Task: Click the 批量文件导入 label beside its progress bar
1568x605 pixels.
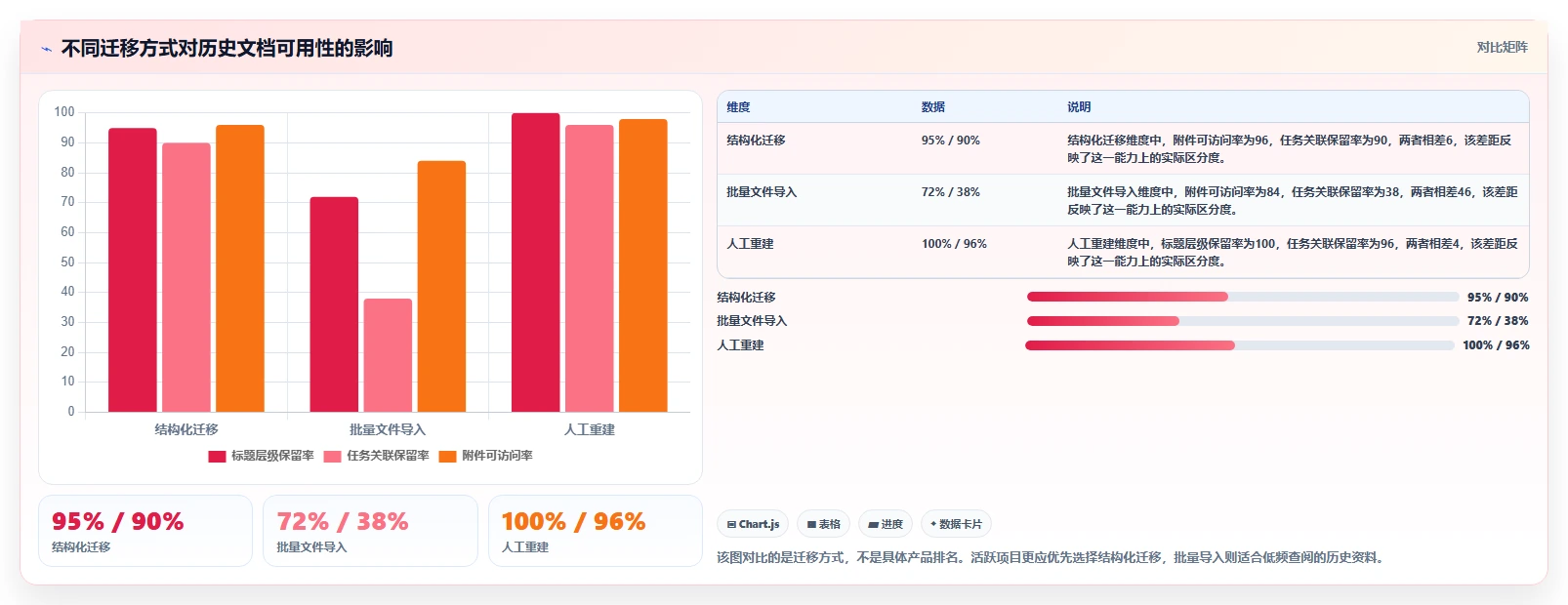Action: point(752,321)
